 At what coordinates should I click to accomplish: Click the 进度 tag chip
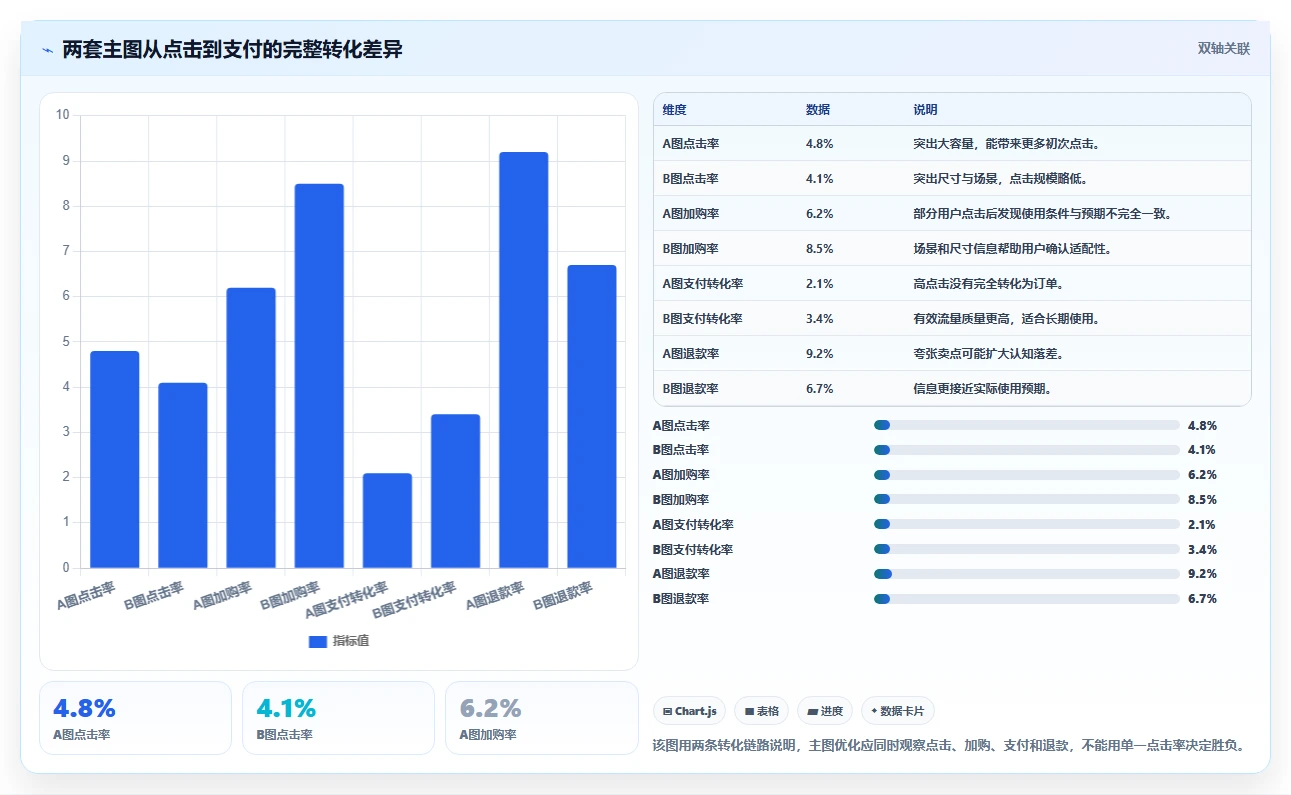point(825,711)
